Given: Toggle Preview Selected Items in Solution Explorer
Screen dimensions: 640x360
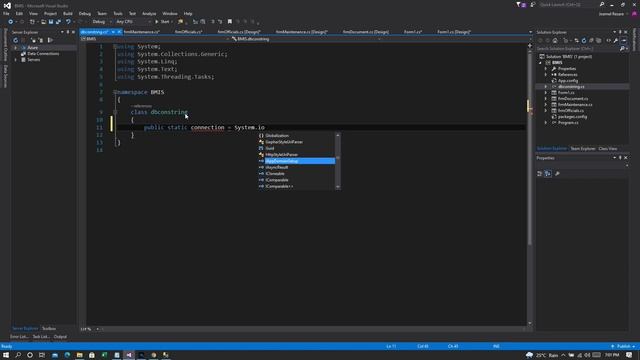Looking at the screenshot, I should [x=624, y=40].
